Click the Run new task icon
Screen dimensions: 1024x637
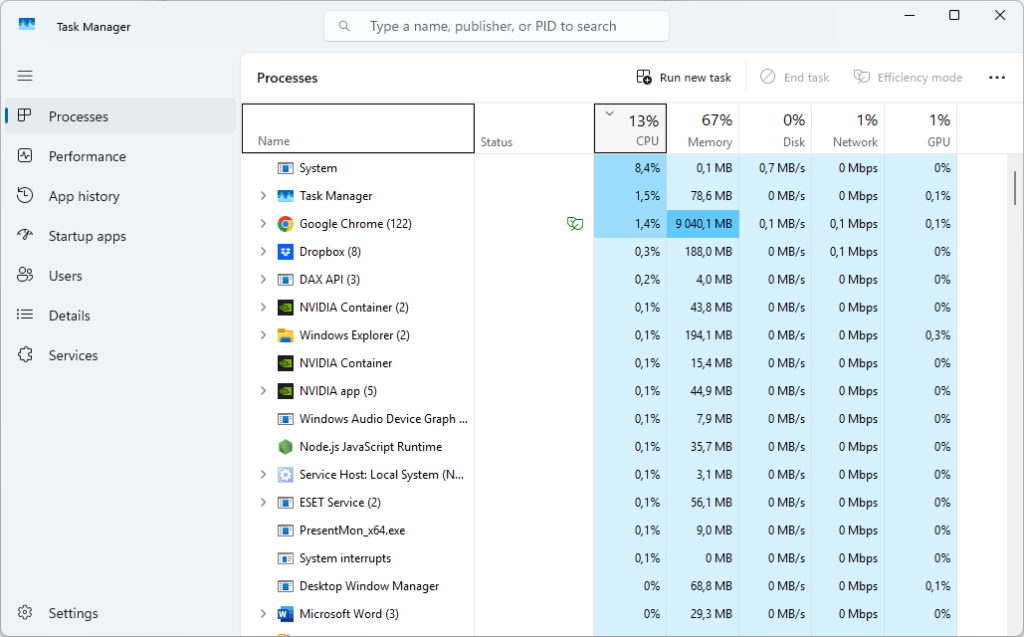644,77
